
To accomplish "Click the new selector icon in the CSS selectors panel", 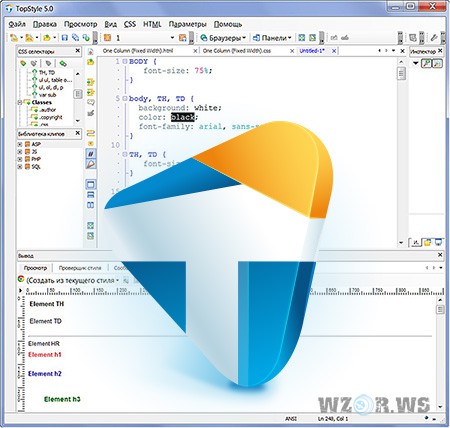I will pos(23,63).
